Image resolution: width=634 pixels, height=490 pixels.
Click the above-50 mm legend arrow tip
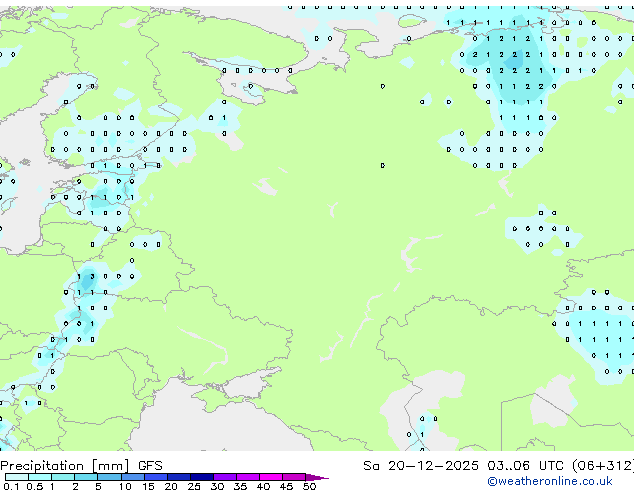317,477
